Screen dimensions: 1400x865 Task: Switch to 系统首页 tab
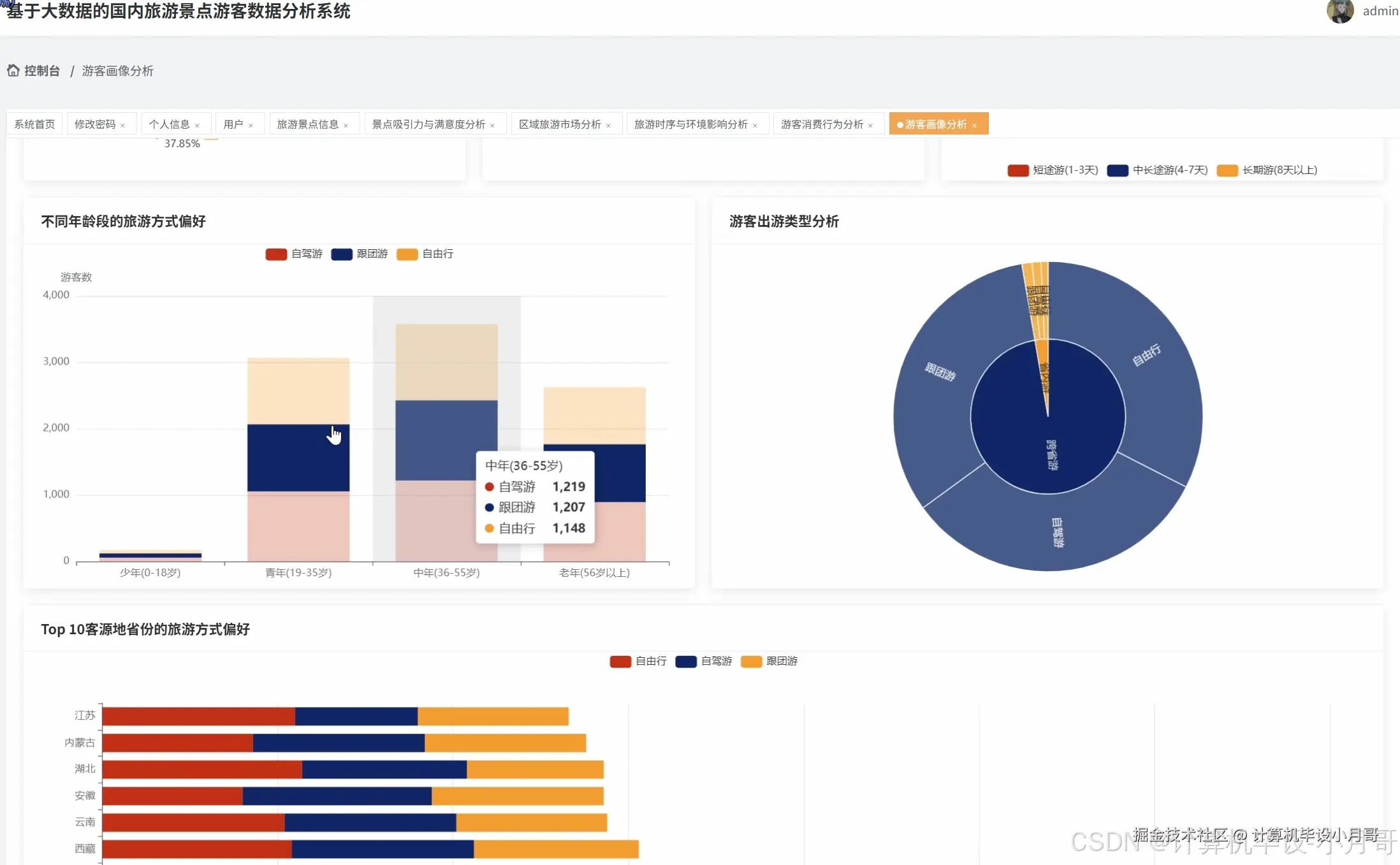[34, 124]
